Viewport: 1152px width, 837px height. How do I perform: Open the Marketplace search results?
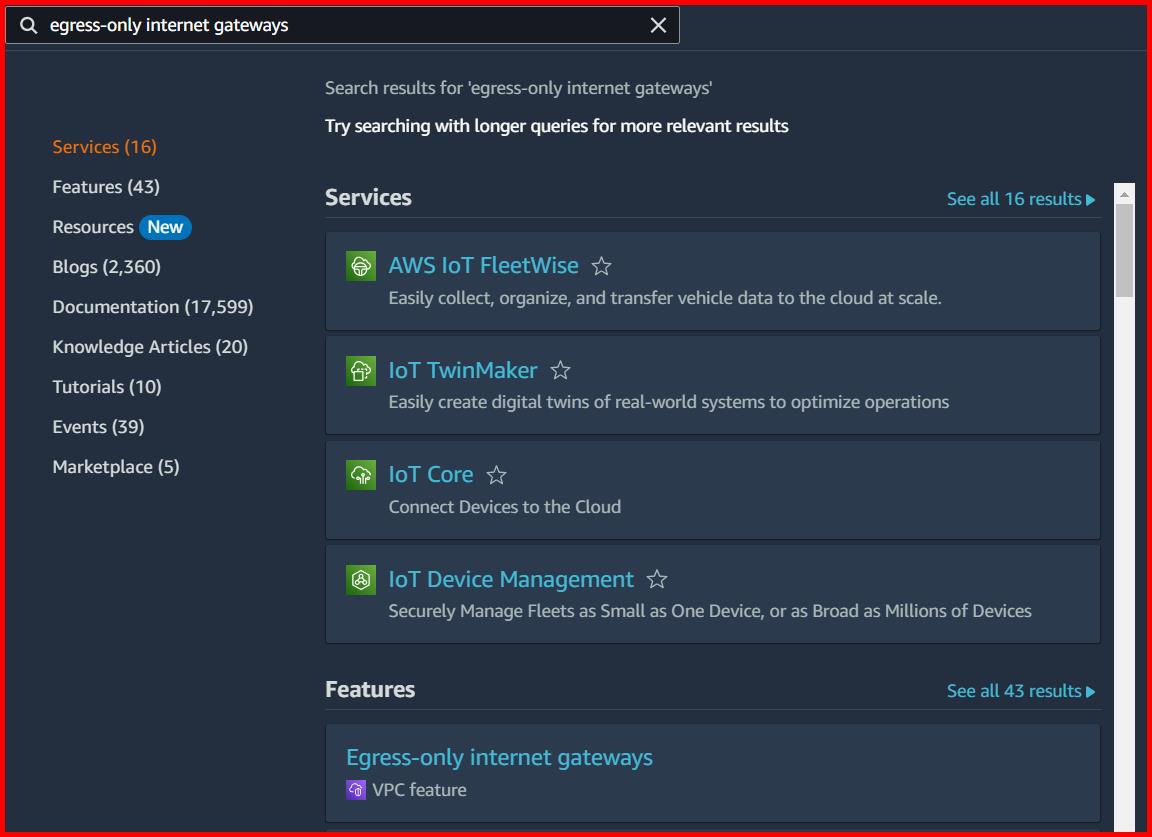116,466
